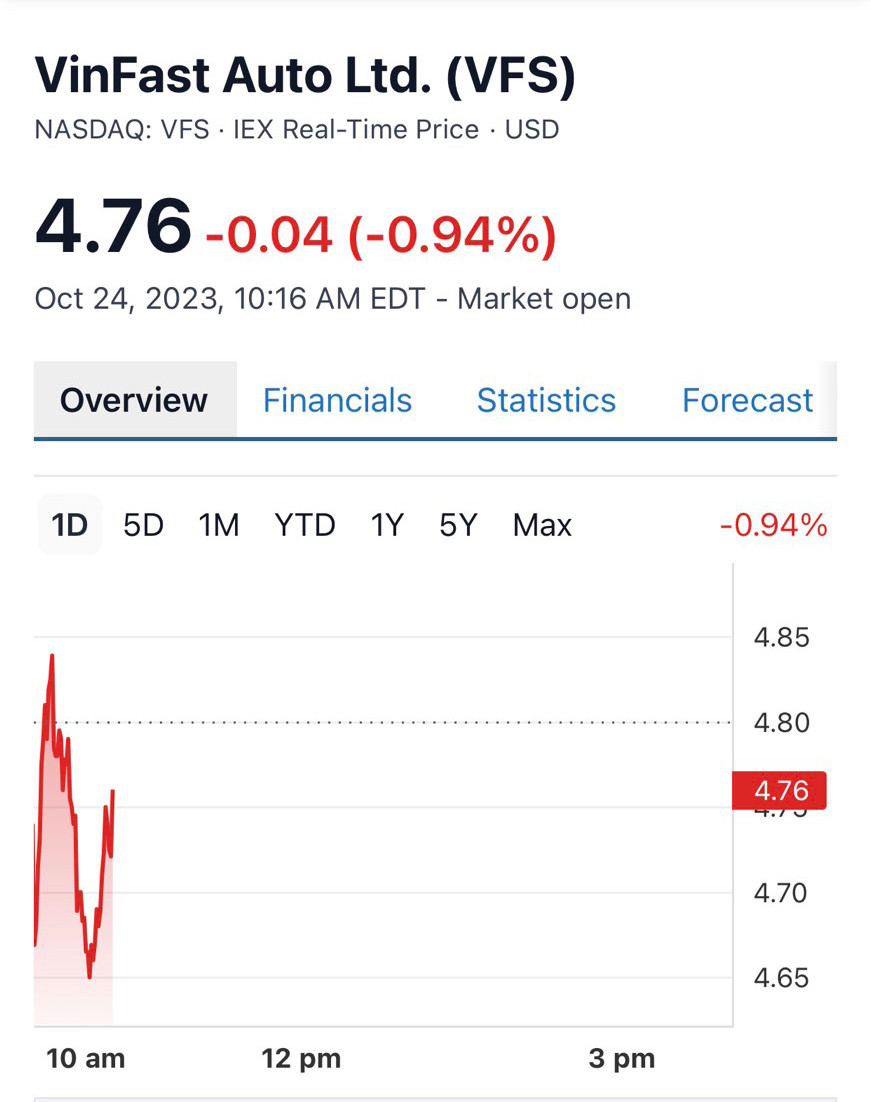
Task: Click the VinFast Auto Ltd. (VFS) heading
Action: pyautogui.click(x=305, y=77)
